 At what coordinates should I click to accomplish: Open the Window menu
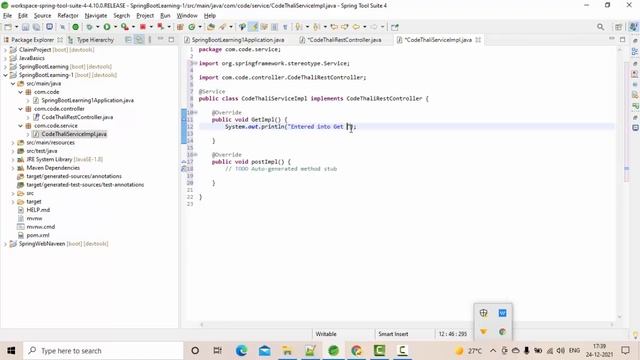[187, 16]
